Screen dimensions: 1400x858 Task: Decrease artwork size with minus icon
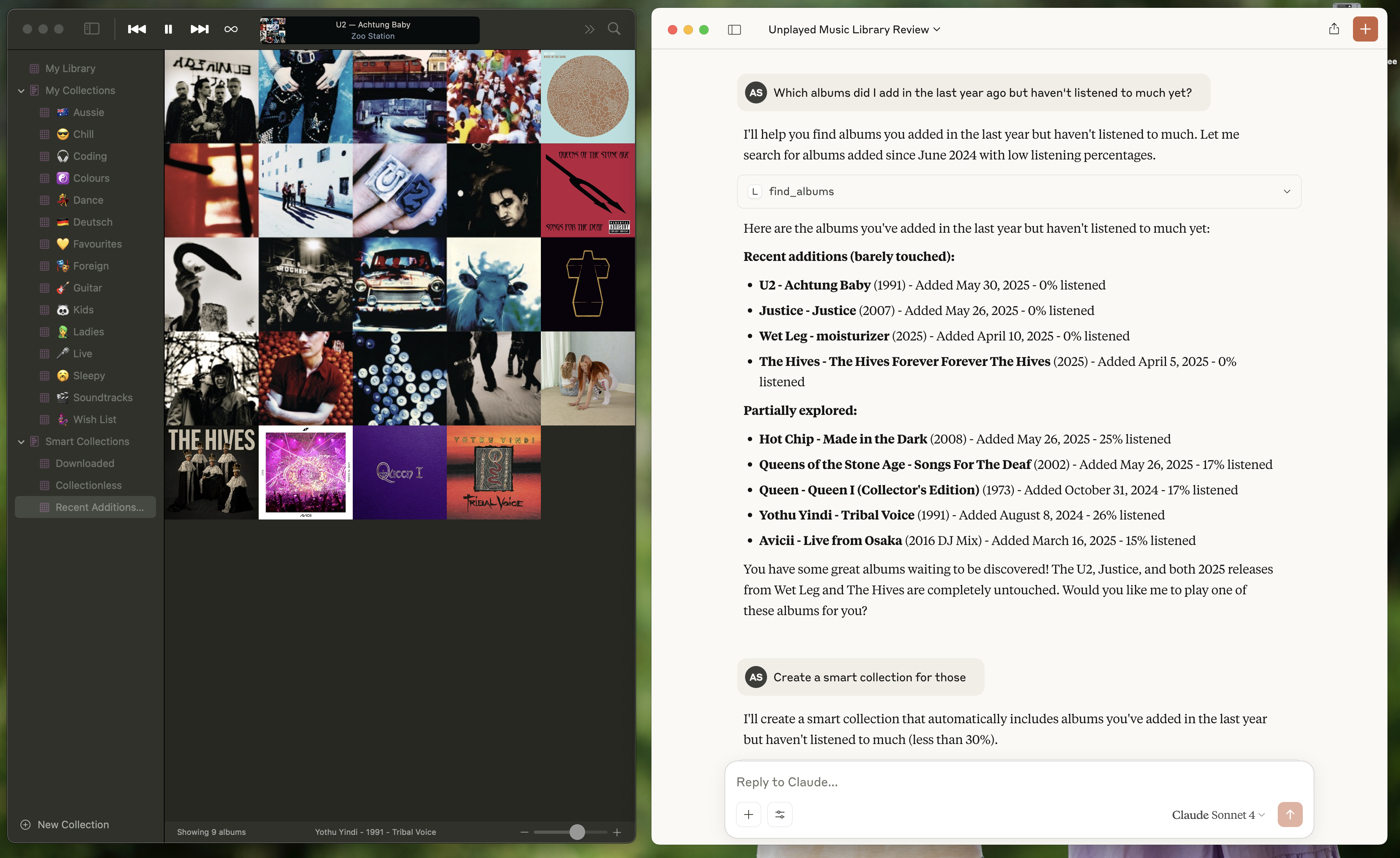(x=524, y=832)
